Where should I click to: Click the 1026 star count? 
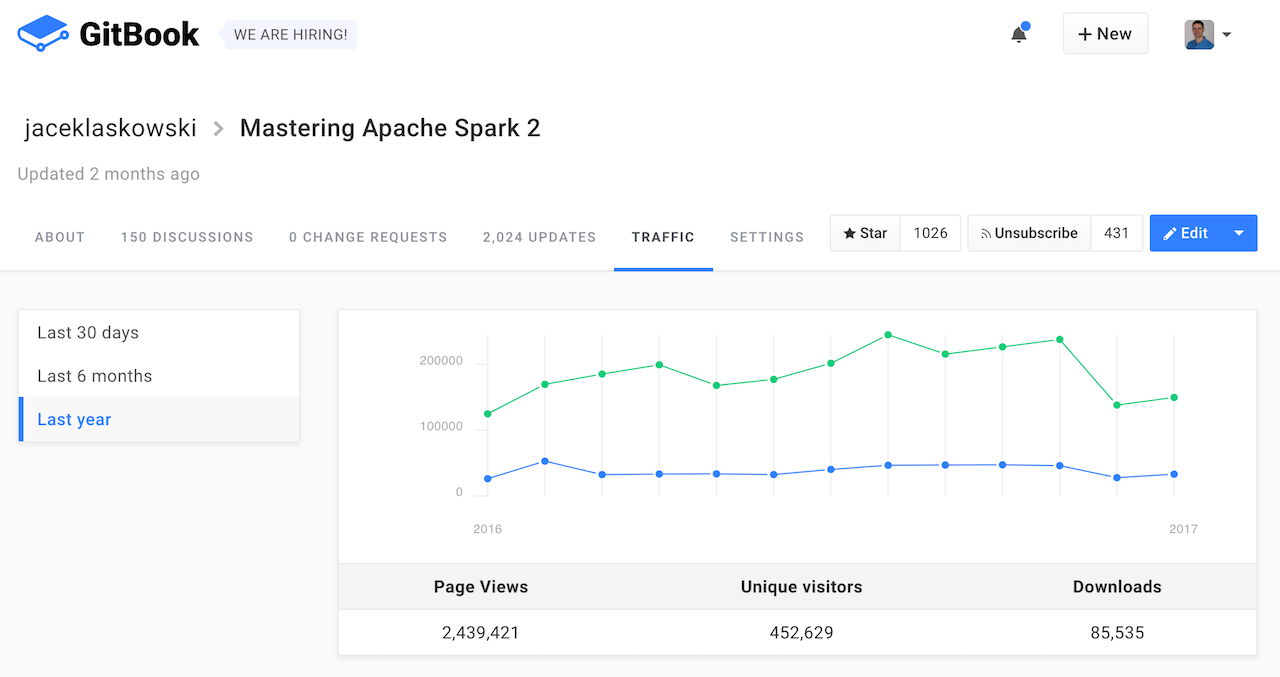pyautogui.click(x=930, y=233)
